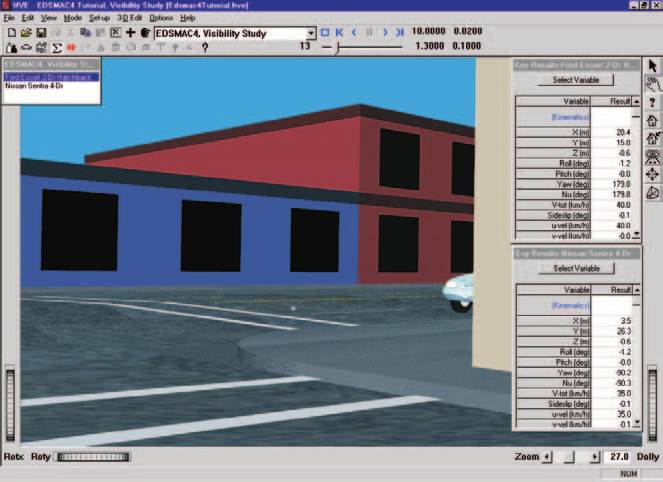Image resolution: width=663 pixels, height=482 pixels.
Task: Click the right vertical Dolly thumbwheel
Action: tap(652, 405)
